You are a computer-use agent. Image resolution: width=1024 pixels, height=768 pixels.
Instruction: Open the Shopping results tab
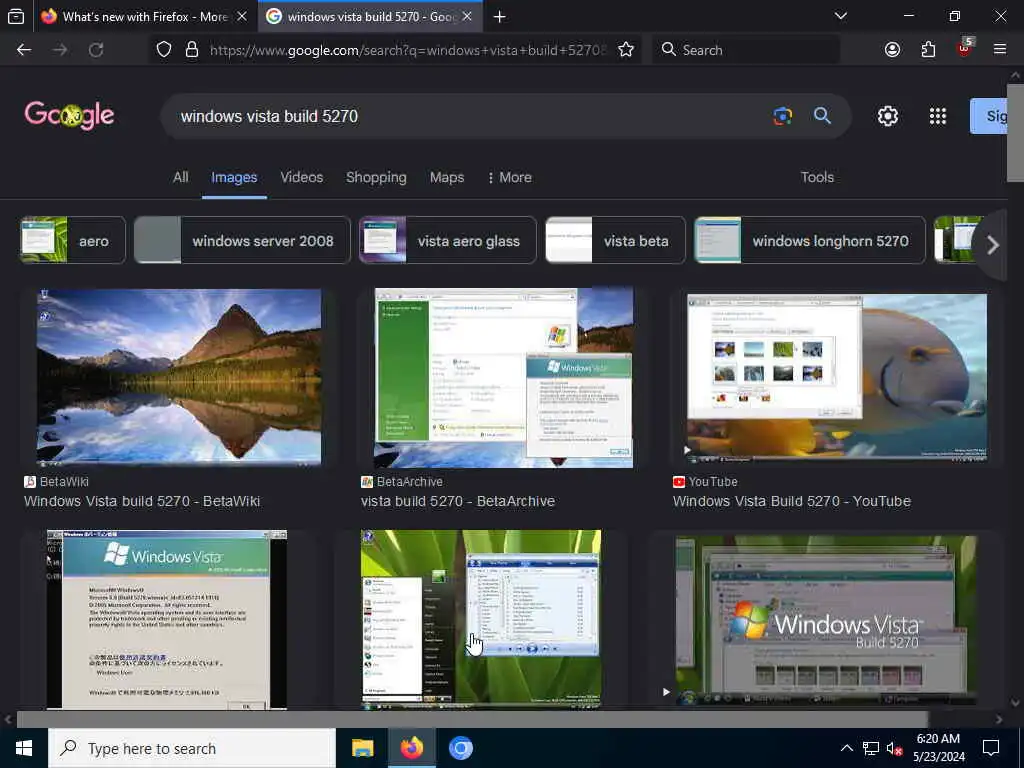376,177
